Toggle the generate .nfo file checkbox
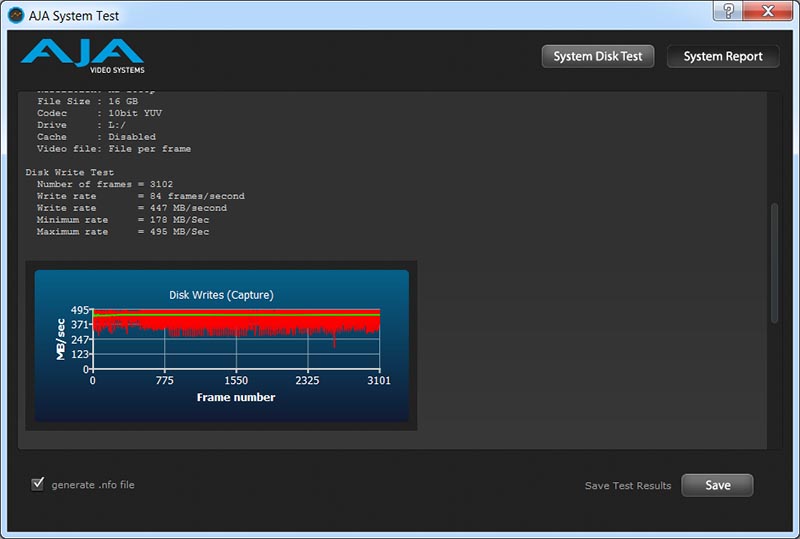The height and width of the screenshot is (539, 800). tap(38, 484)
